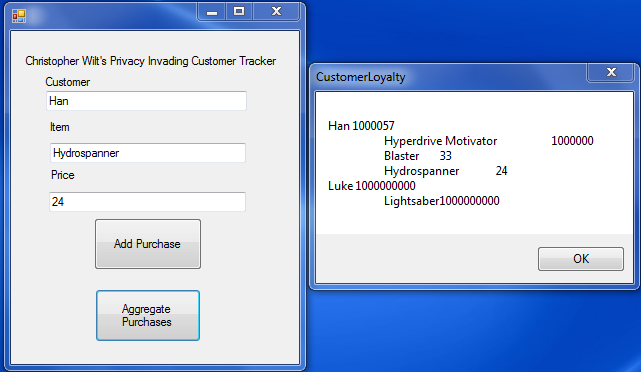Click the '33' Blaster price
Image resolution: width=641 pixels, height=372 pixels.
(x=446, y=156)
